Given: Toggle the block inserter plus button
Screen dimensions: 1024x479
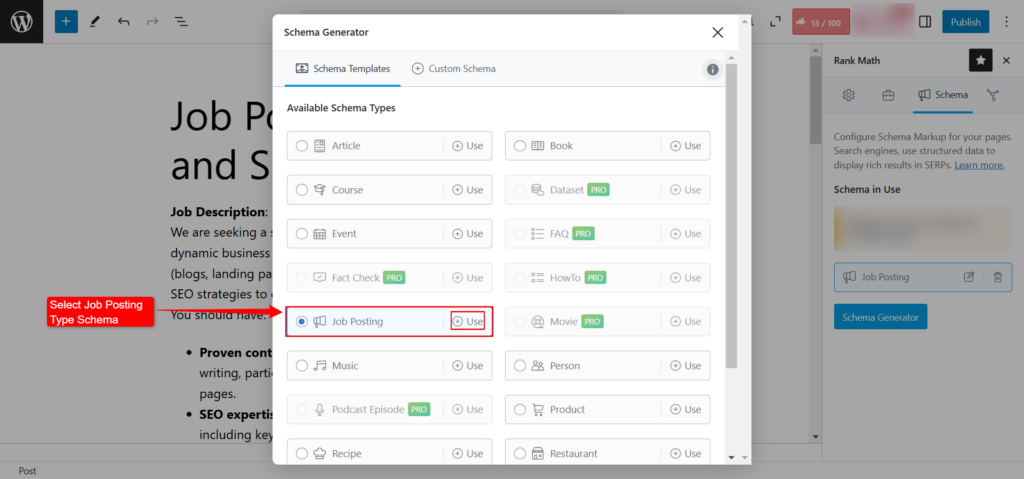Looking at the screenshot, I should pyautogui.click(x=66, y=22).
